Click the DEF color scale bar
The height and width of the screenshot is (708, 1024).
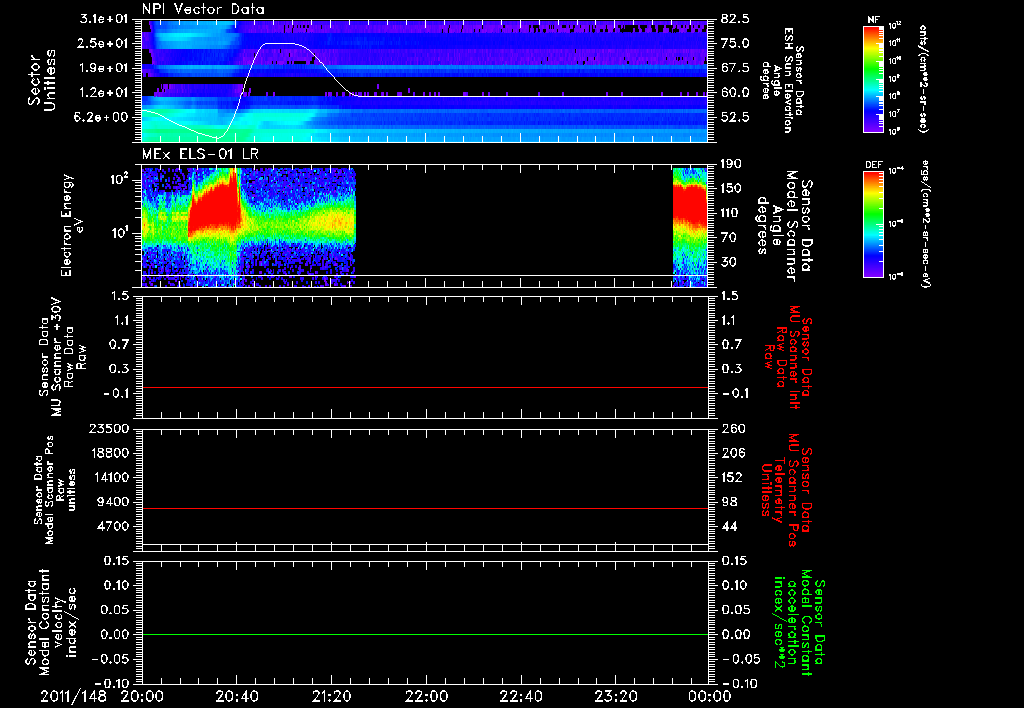(873, 224)
